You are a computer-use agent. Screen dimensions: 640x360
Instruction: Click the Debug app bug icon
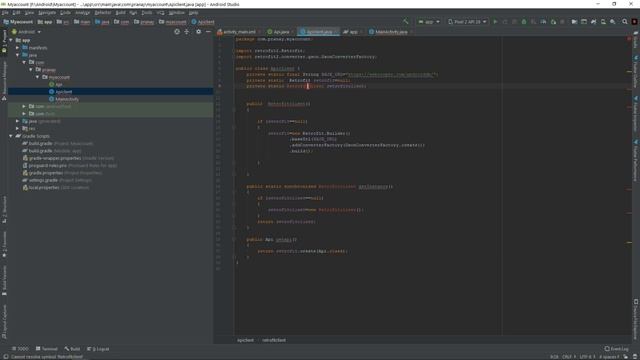(524, 22)
